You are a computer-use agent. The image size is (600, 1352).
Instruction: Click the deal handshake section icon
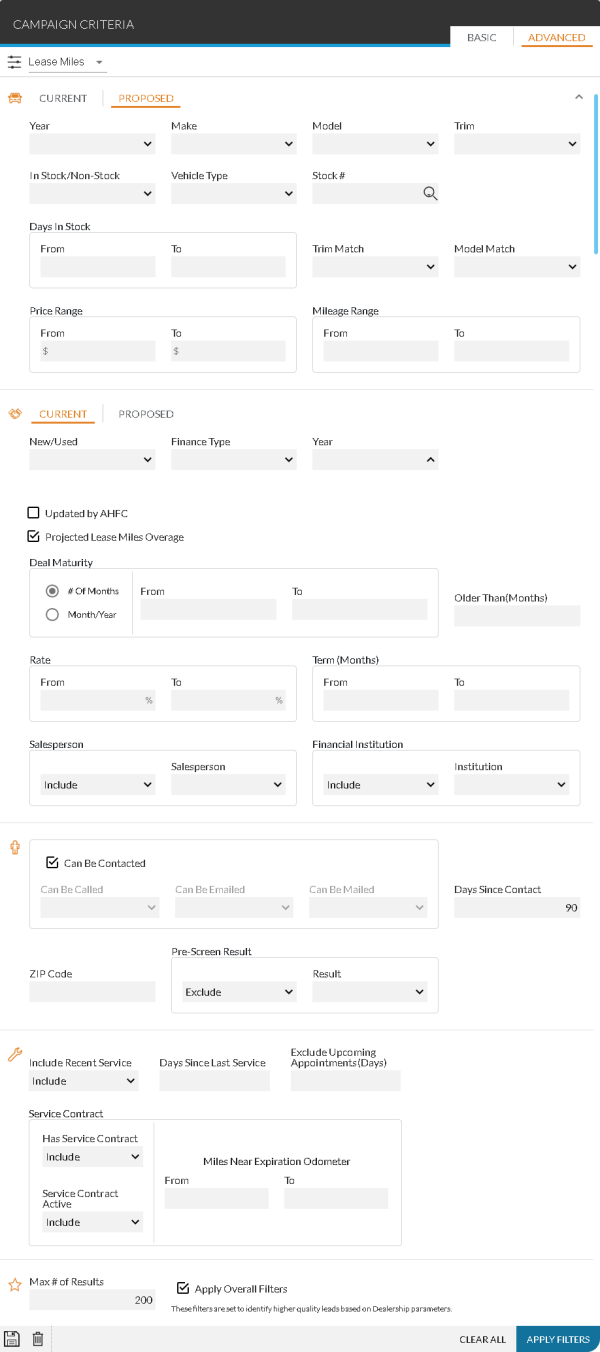click(15, 413)
